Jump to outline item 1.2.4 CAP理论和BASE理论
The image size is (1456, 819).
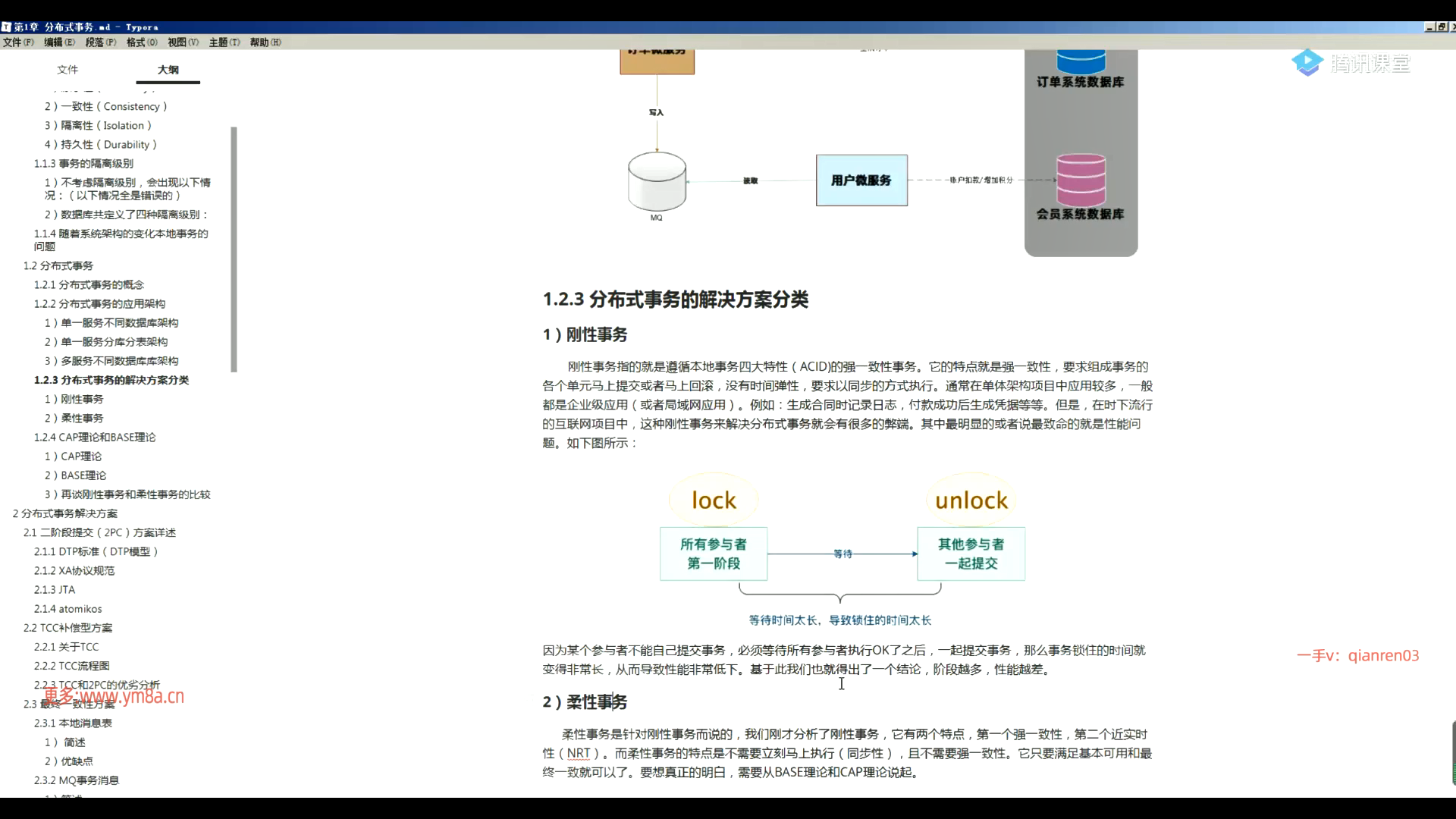pos(95,438)
